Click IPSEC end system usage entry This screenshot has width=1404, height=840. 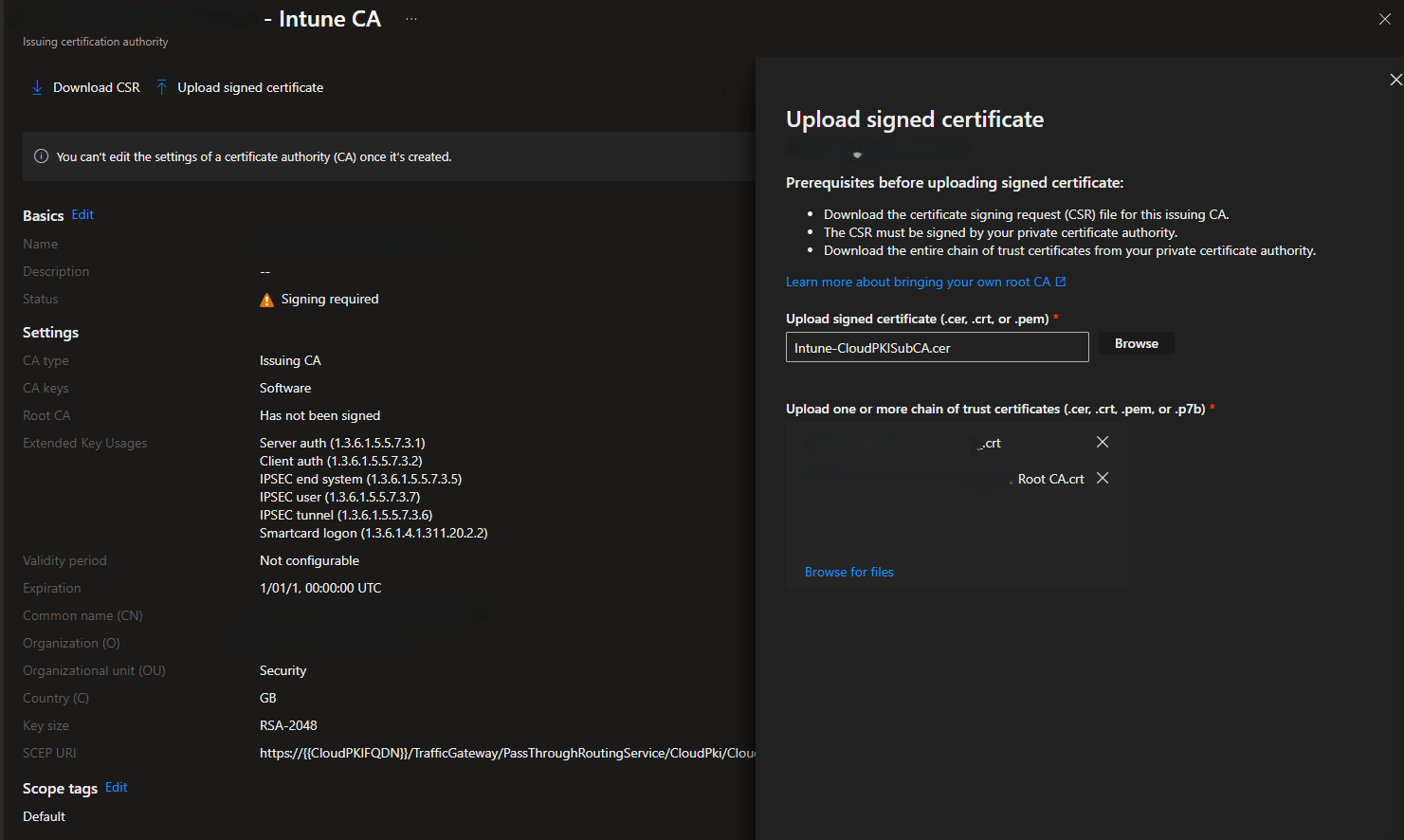(361, 479)
